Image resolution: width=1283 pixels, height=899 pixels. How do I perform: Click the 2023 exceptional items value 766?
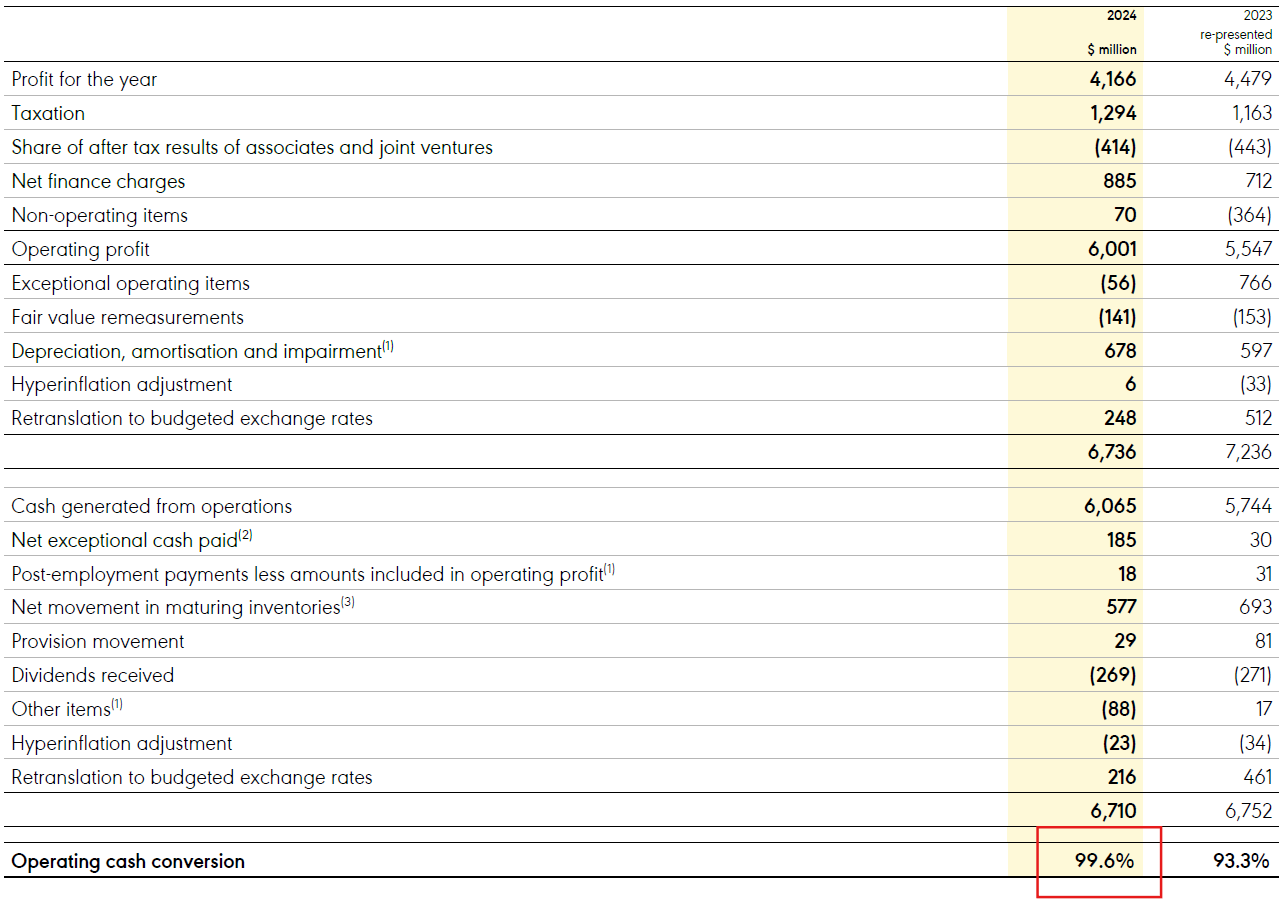(x=1256, y=283)
